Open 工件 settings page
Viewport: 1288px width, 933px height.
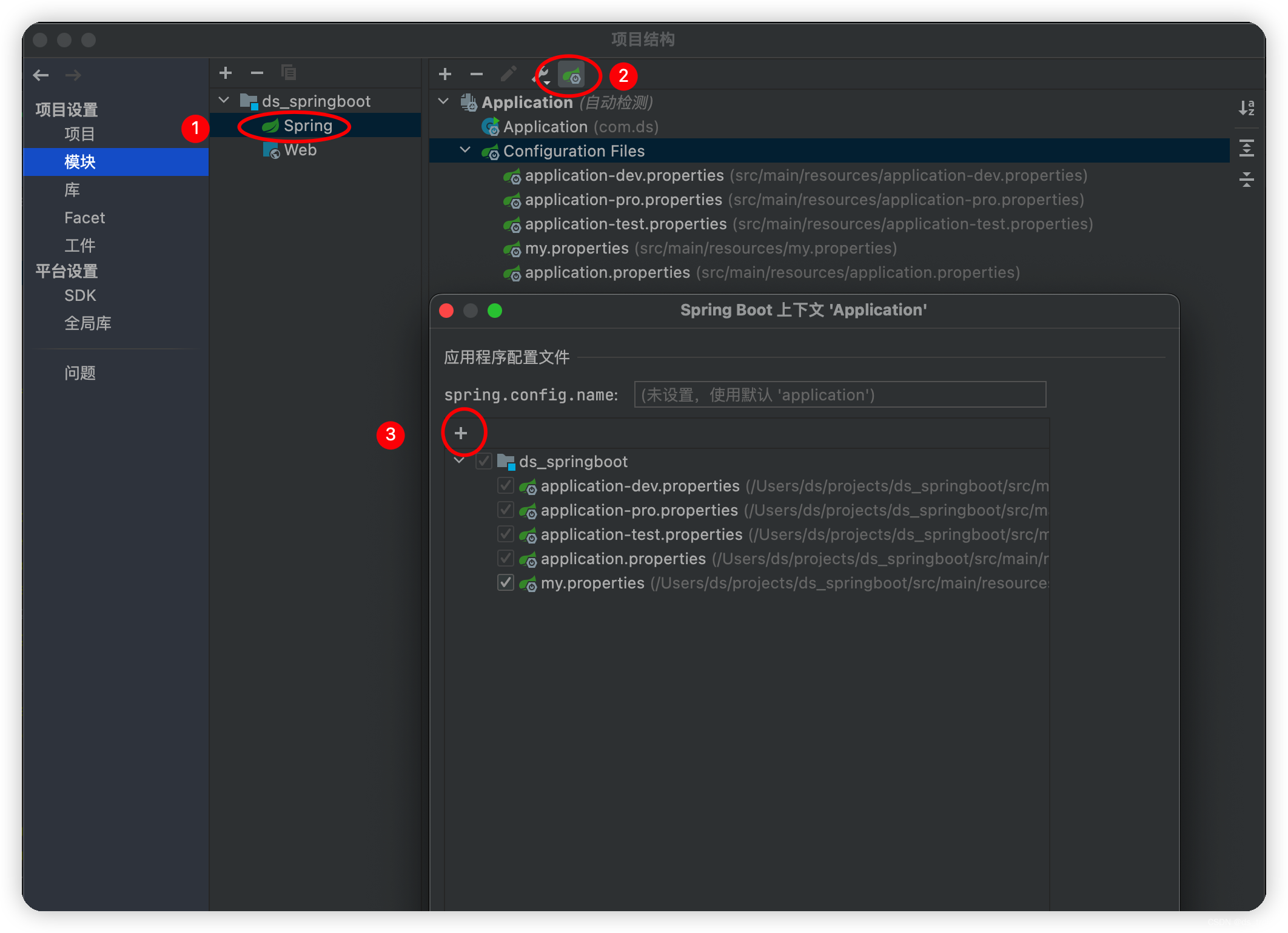tap(79, 246)
